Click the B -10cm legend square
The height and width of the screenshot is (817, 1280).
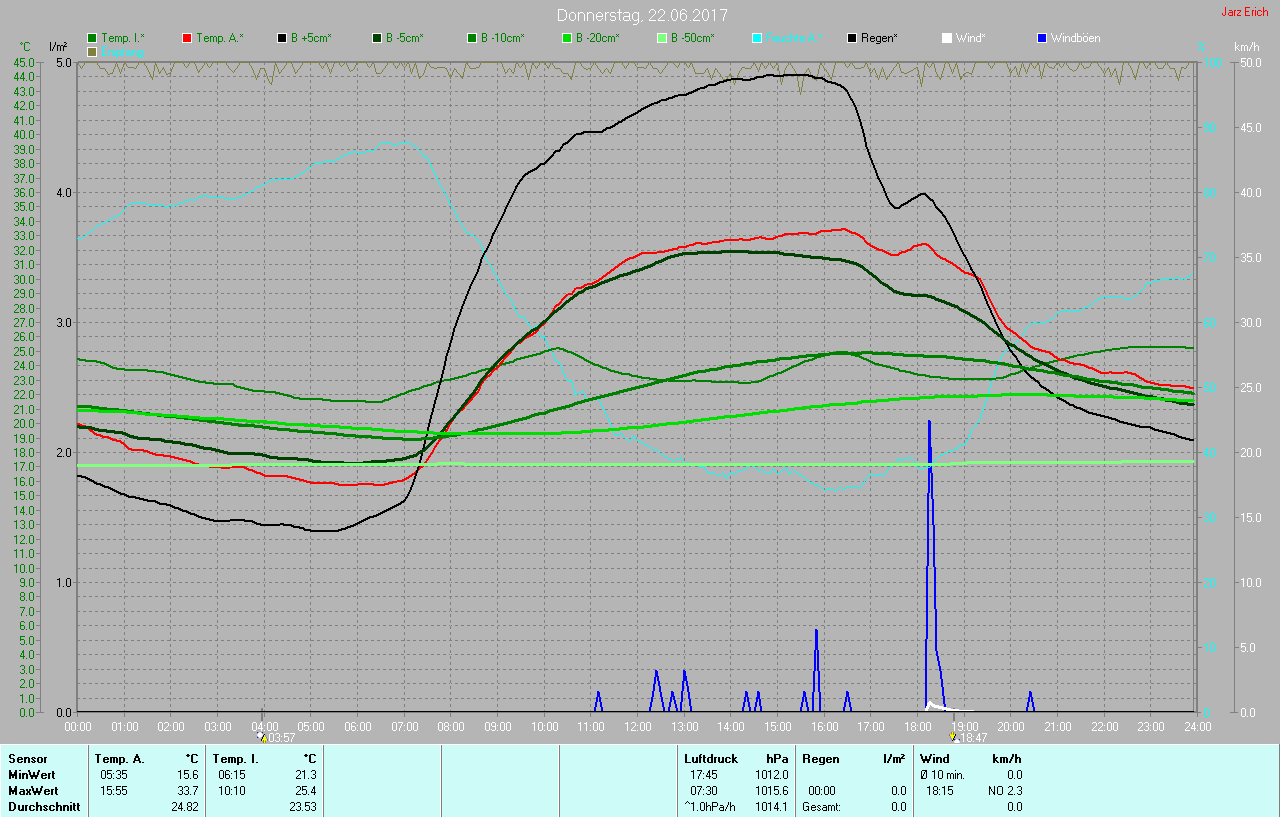pos(472,38)
